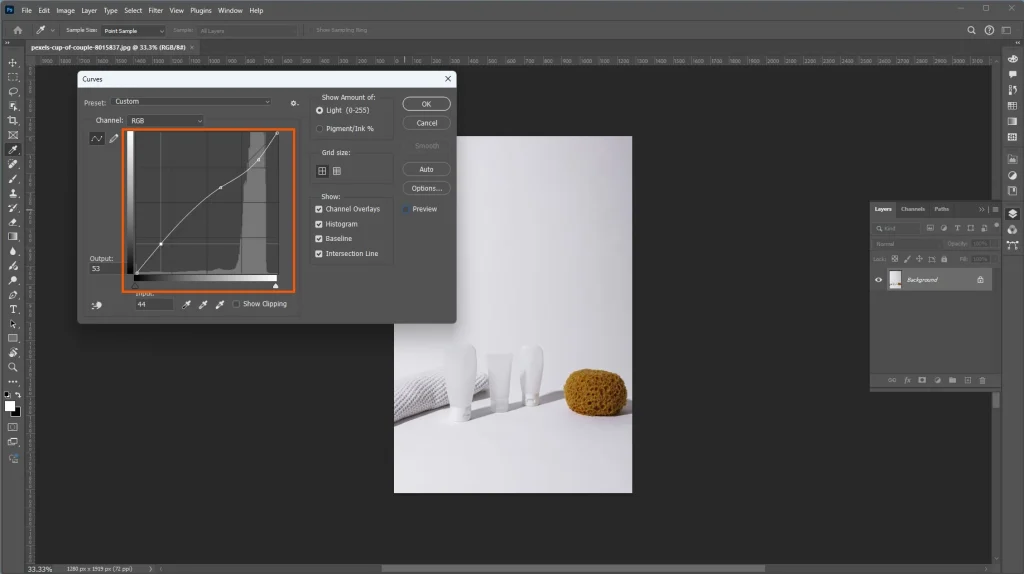Switch to the Paths tab
The width and height of the screenshot is (1024, 574).
tap(941, 209)
